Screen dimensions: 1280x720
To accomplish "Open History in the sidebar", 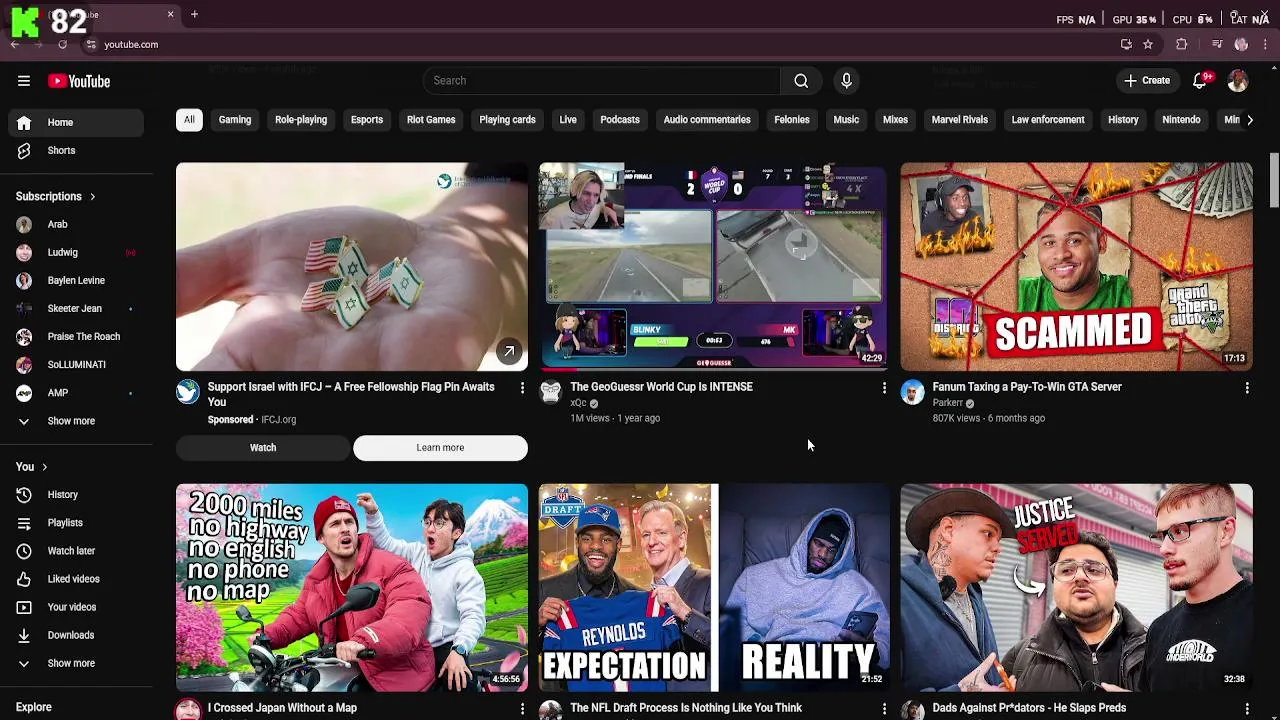I will pyautogui.click(x=76, y=495).
